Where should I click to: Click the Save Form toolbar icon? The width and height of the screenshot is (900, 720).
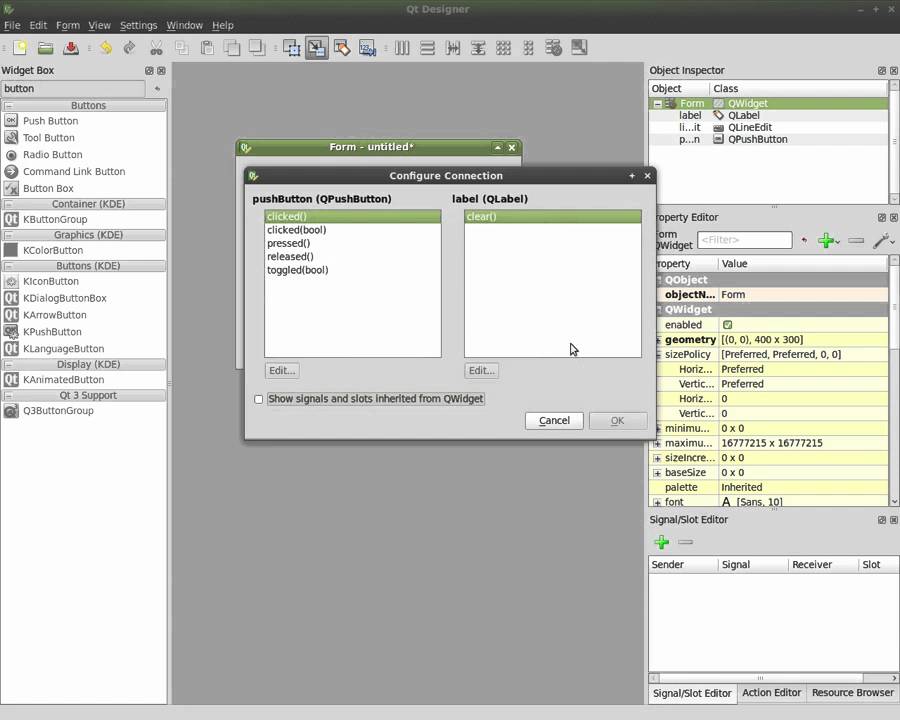click(71, 48)
